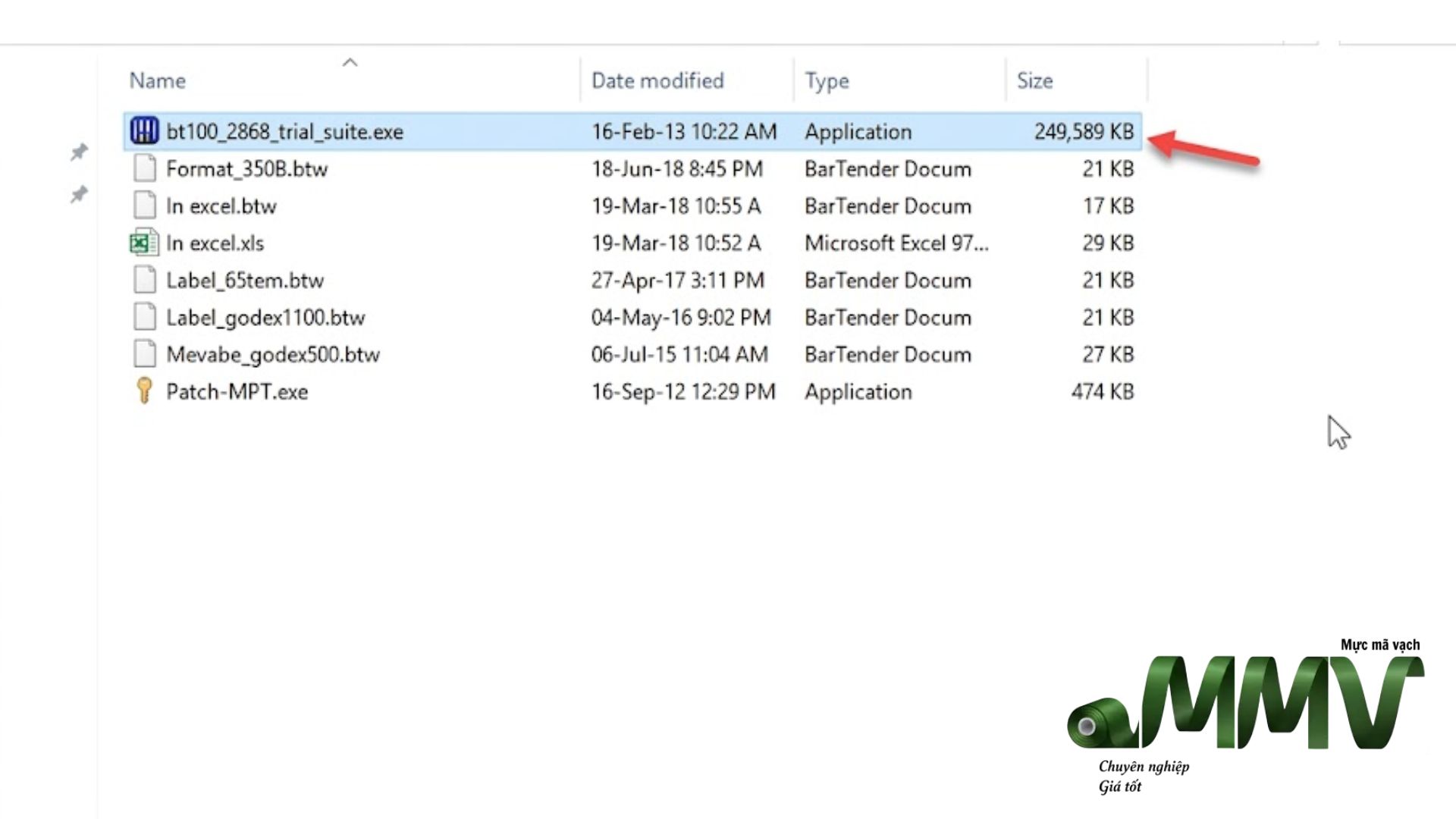Sort by the Date modified column header
The height and width of the screenshot is (819, 1456).
tap(657, 80)
